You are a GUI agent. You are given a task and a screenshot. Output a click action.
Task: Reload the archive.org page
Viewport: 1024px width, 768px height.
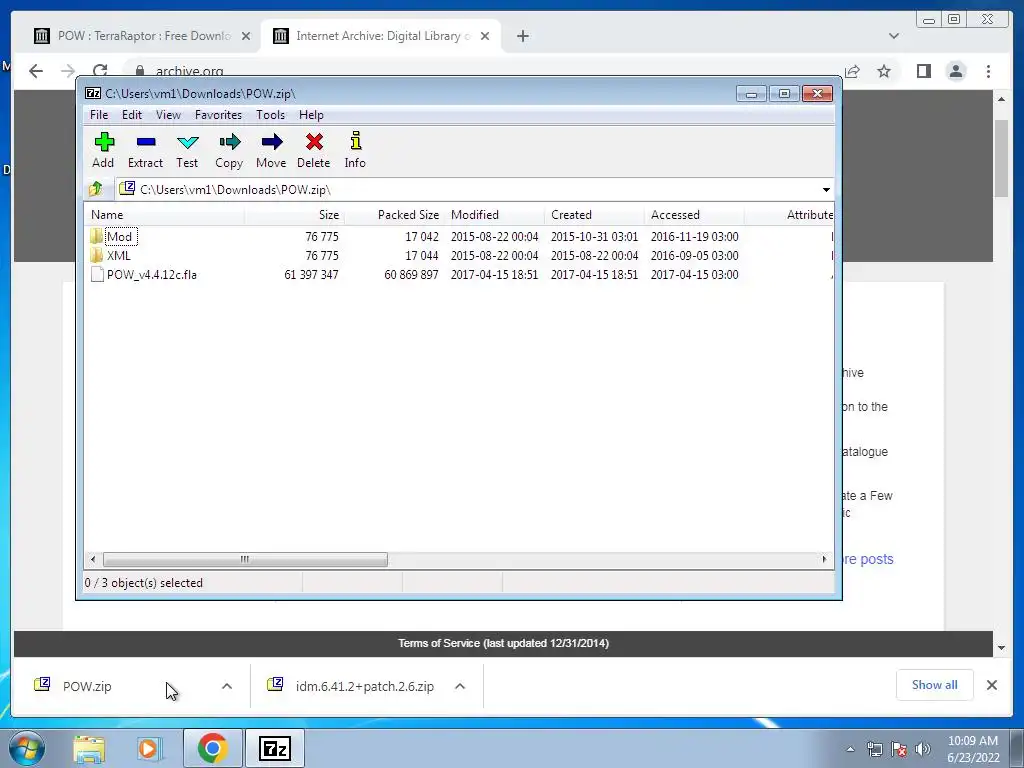tap(100, 71)
